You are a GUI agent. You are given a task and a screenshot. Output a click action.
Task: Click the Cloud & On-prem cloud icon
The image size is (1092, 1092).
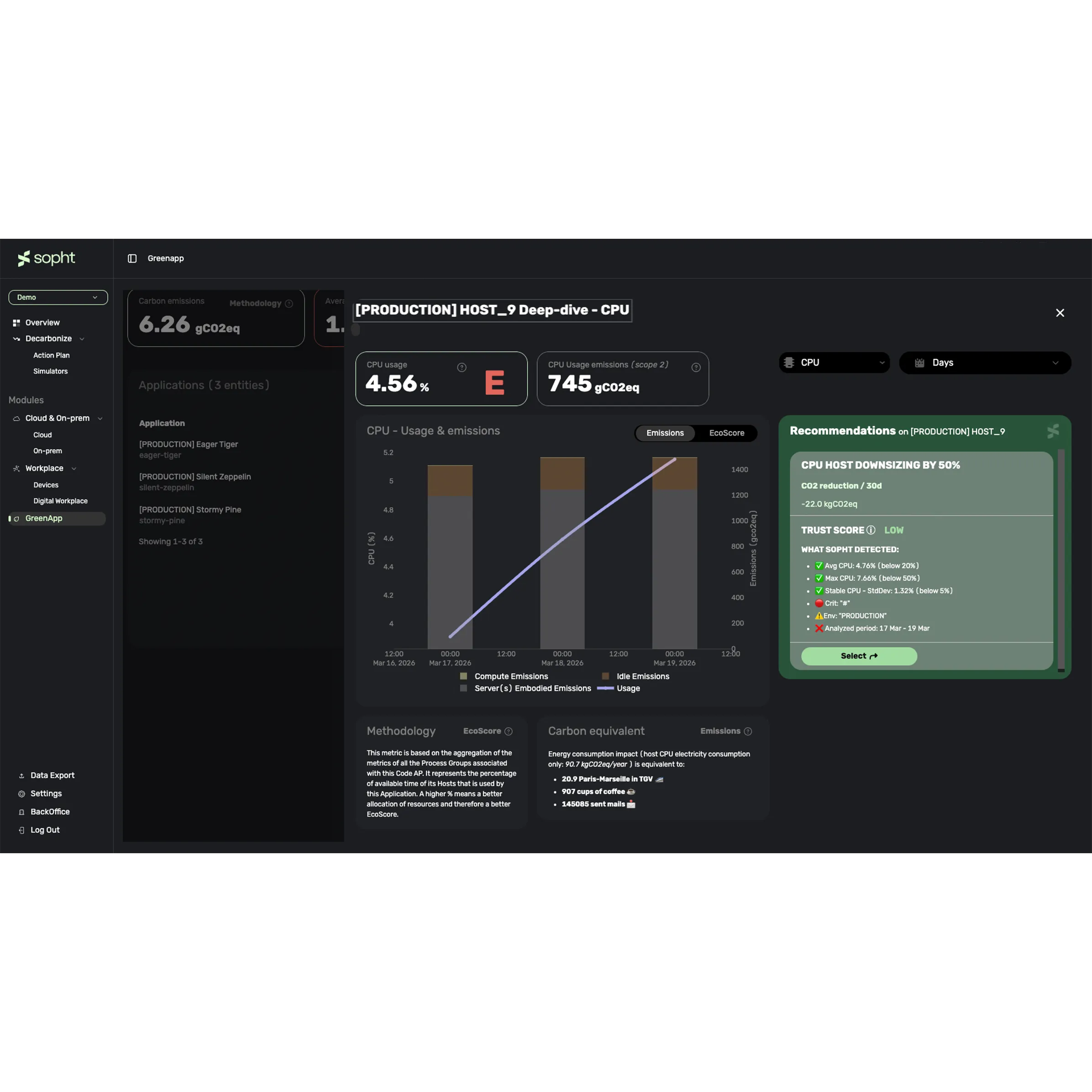pyautogui.click(x=16, y=419)
